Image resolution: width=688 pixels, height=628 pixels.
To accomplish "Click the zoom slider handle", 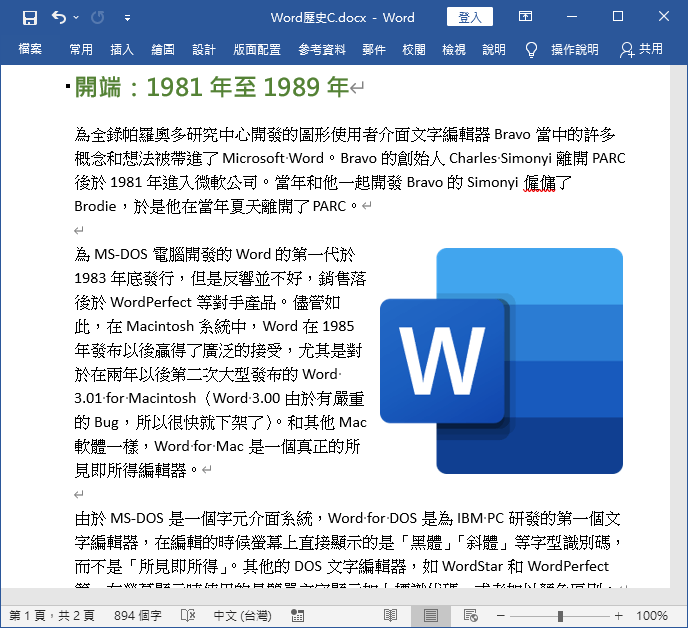I will pos(560,616).
